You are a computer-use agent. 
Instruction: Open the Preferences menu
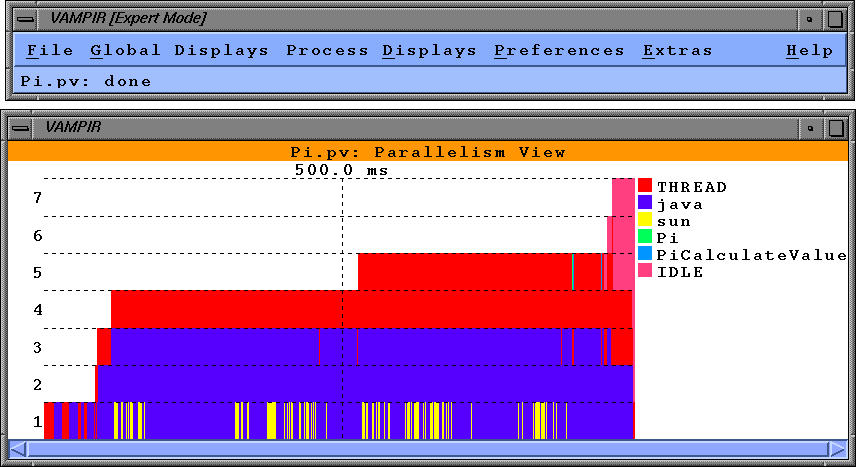[559, 51]
